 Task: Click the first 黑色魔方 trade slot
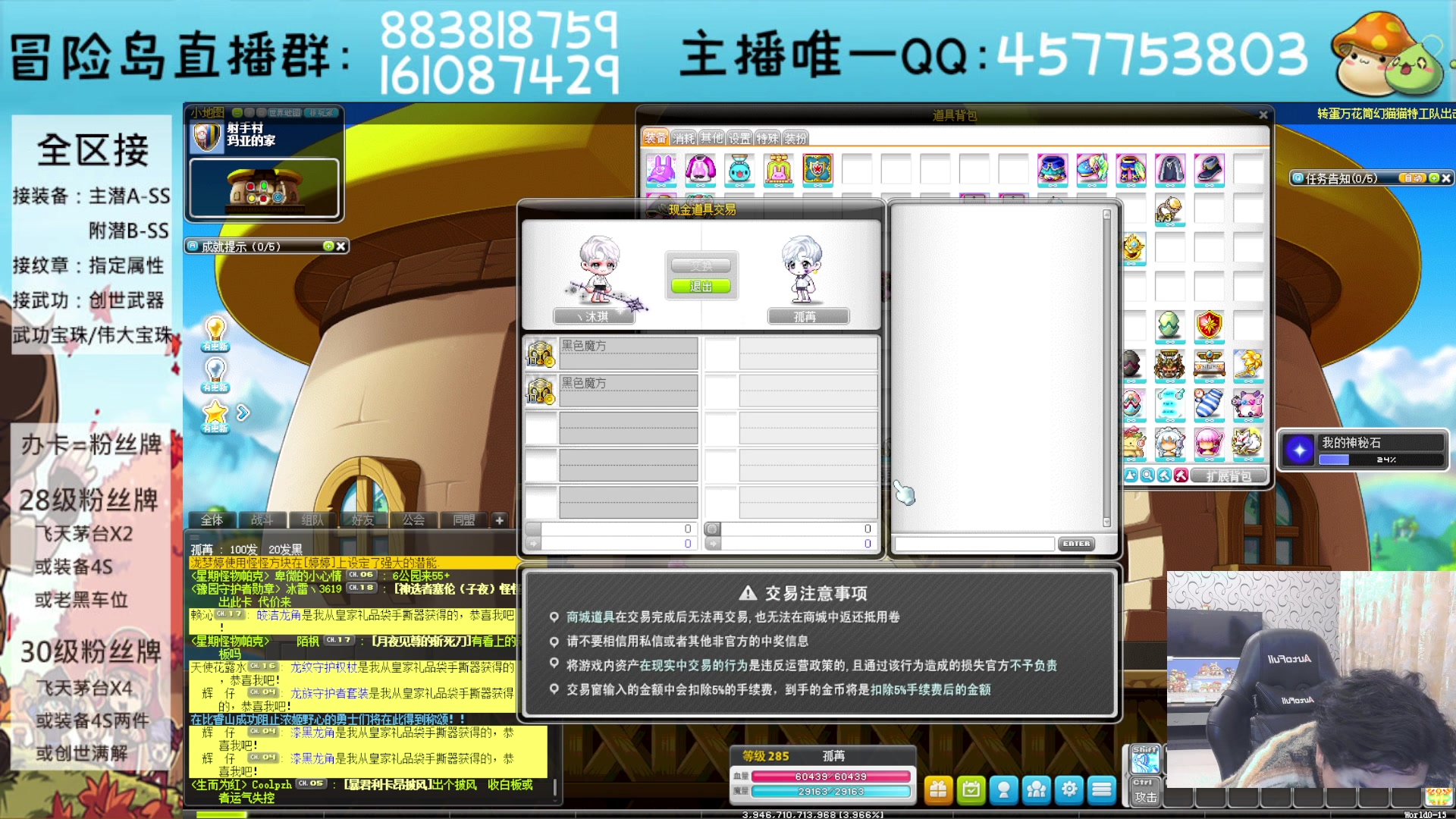[610, 353]
